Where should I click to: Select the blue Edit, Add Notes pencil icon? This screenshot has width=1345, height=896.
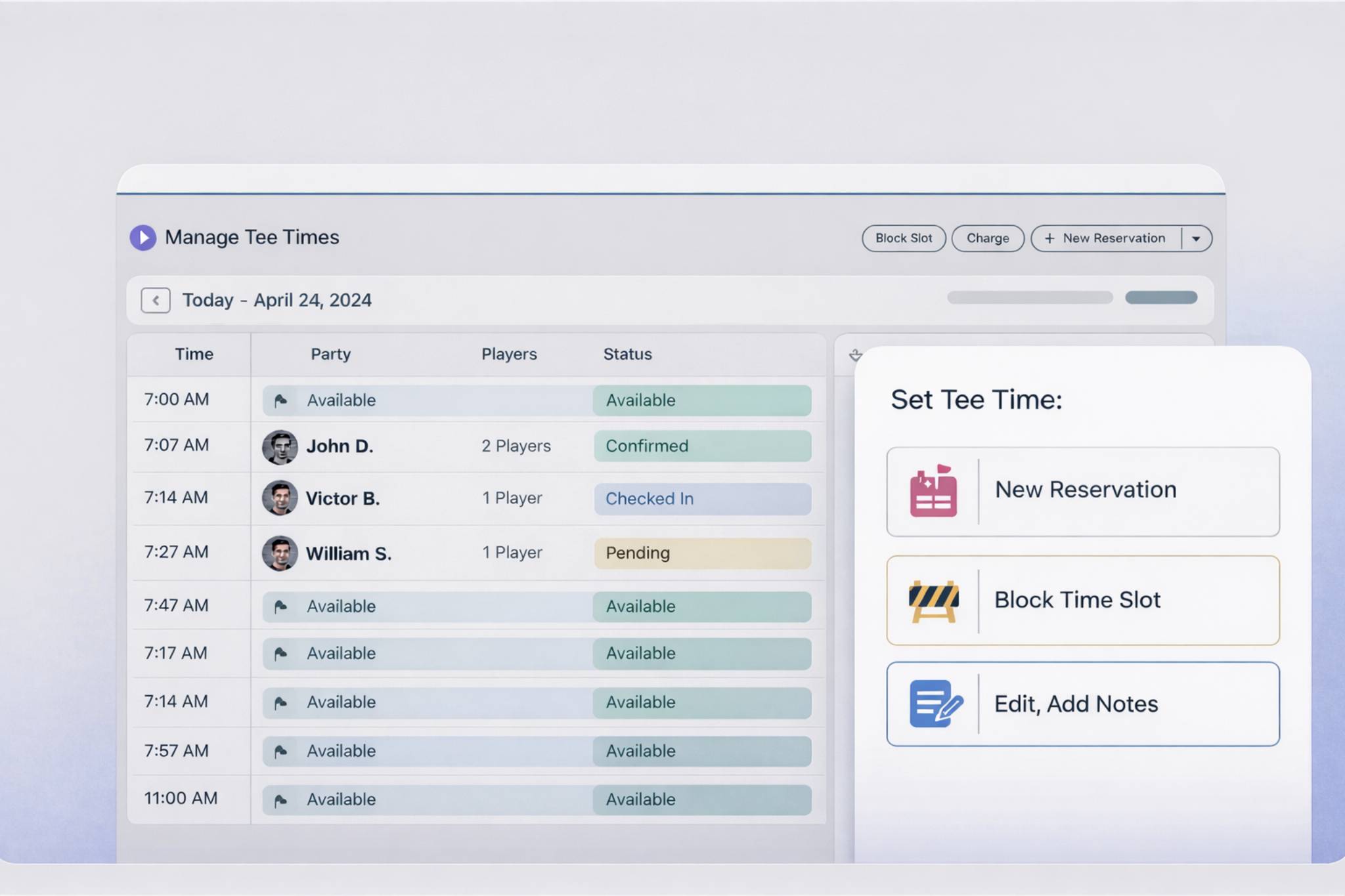click(935, 704)
